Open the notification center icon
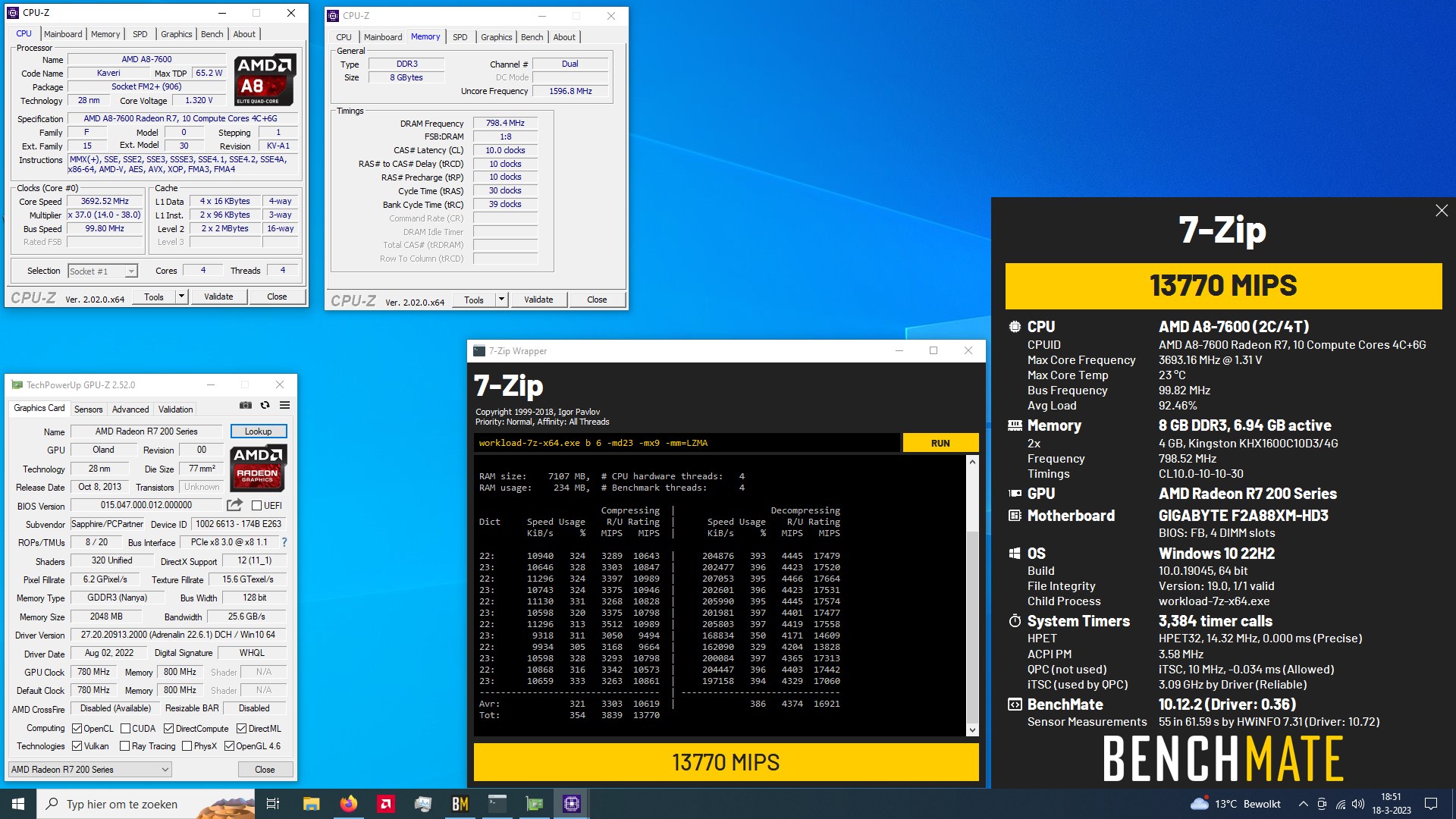The width and height of the screenshot is (1456, 819). [x=1431, y=804]
